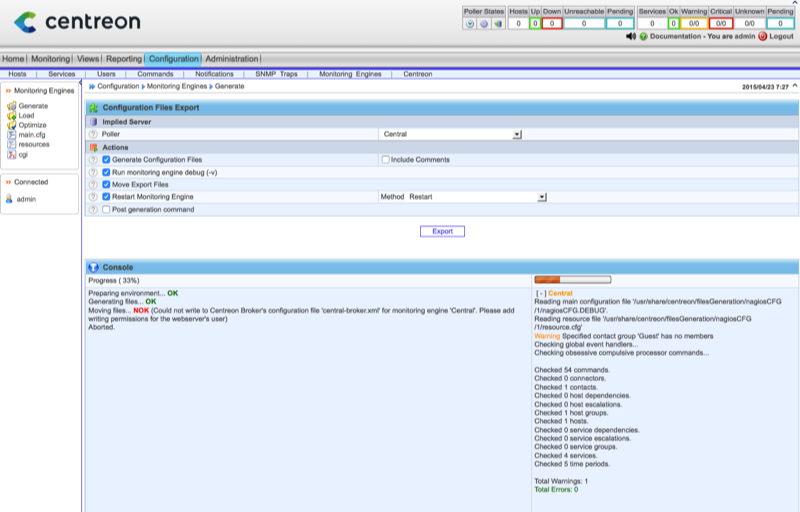Screen dimensions: 800x512
Task: Click the cgi icon in the sidebar
Action: (11, 154)
